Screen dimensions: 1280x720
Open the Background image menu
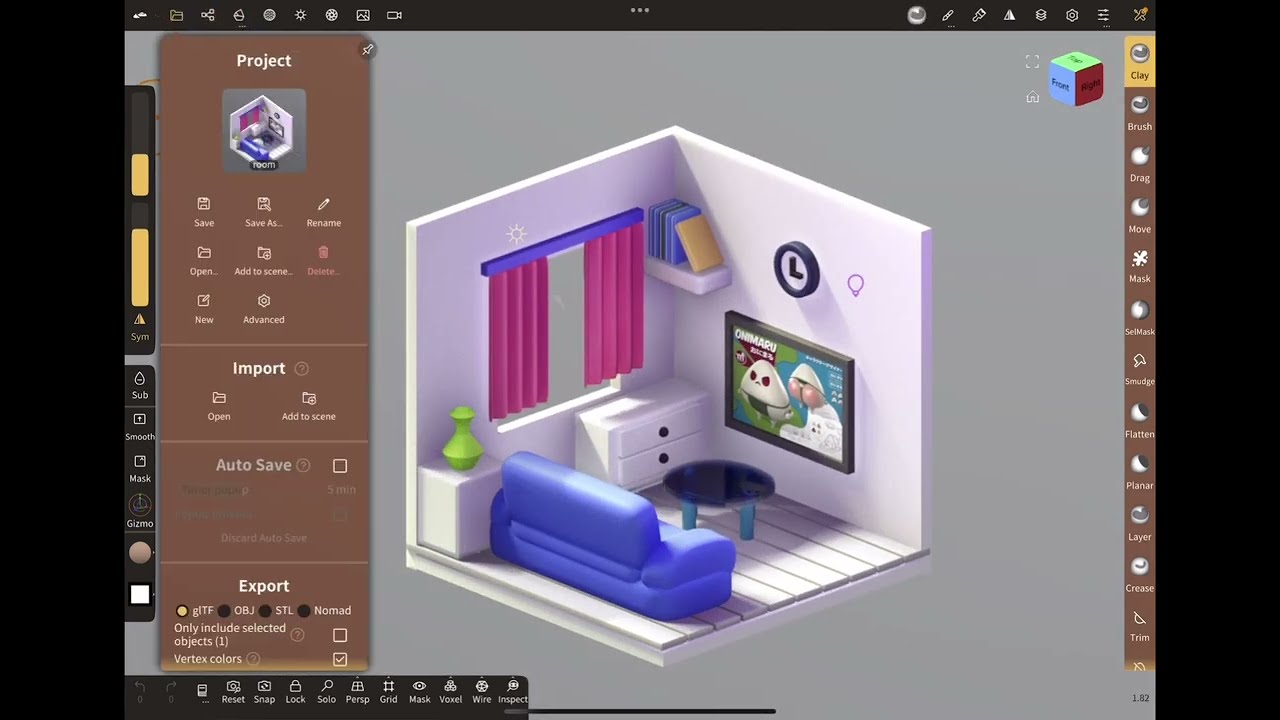[x=363, y=15]
